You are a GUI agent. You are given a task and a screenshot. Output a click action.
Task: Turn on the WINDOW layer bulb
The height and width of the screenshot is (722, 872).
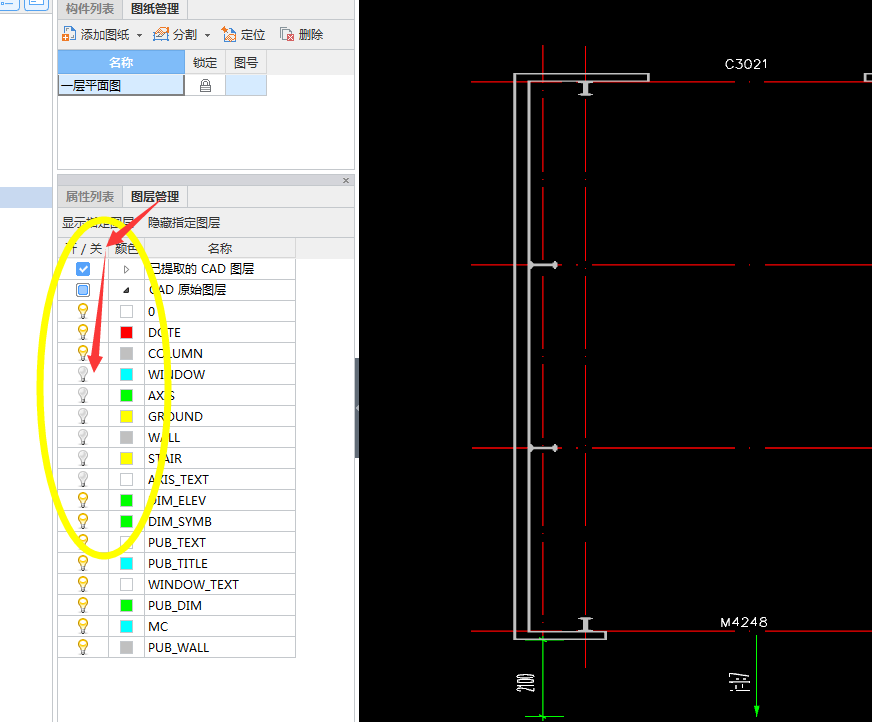[83, 374]
